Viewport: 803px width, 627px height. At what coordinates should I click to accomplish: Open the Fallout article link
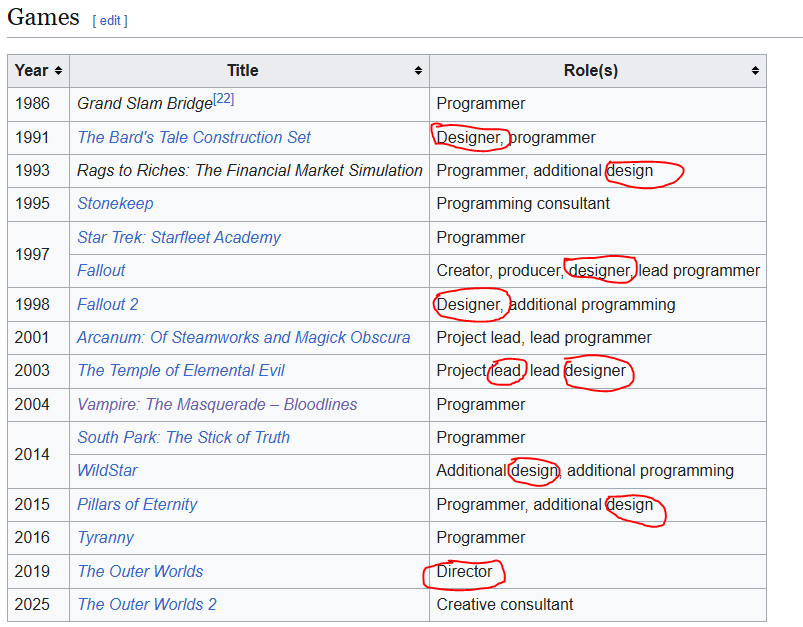tap(101, 270)
